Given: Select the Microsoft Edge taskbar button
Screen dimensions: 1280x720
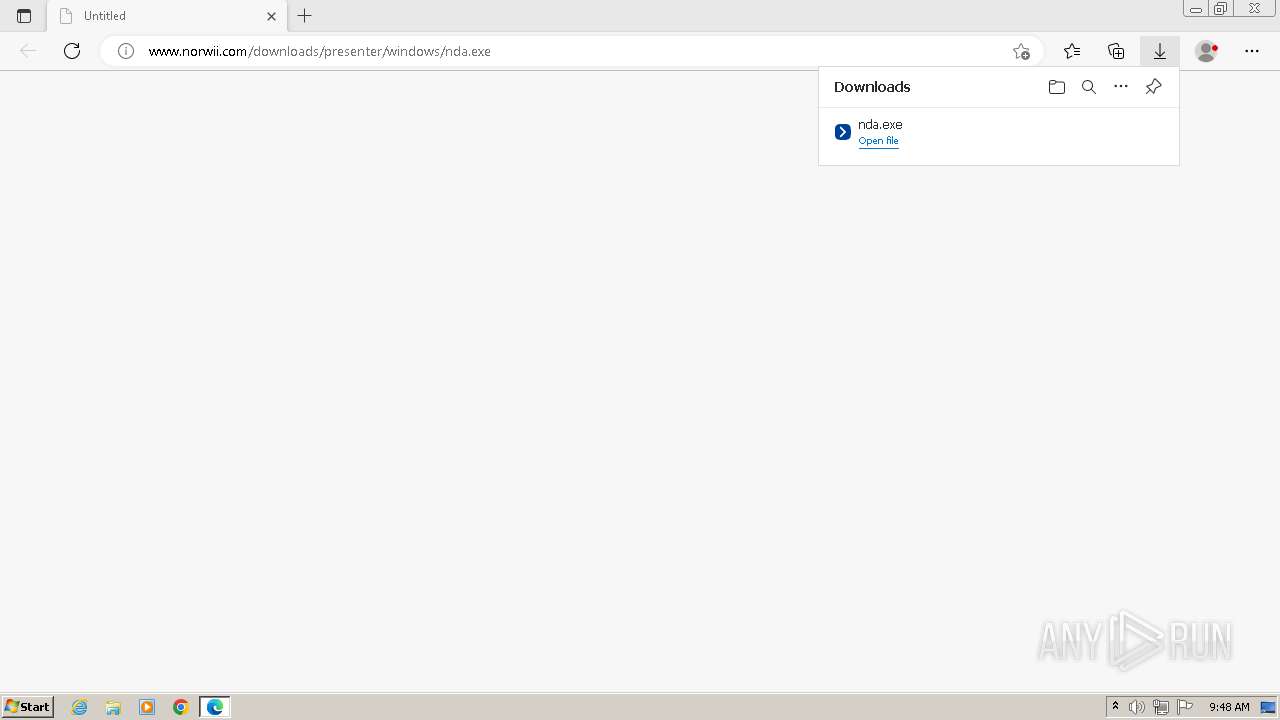Looking at the screenshot, I should click(x=215, y=707).
